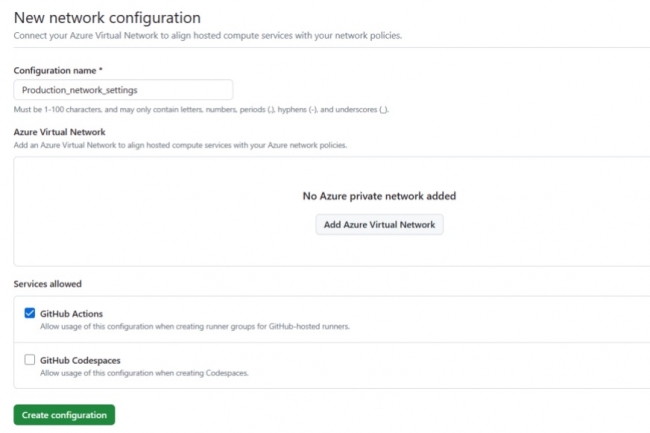The image size is (650, 433).
Task: Click the Configuration name input field
Action: coord(123,90)
